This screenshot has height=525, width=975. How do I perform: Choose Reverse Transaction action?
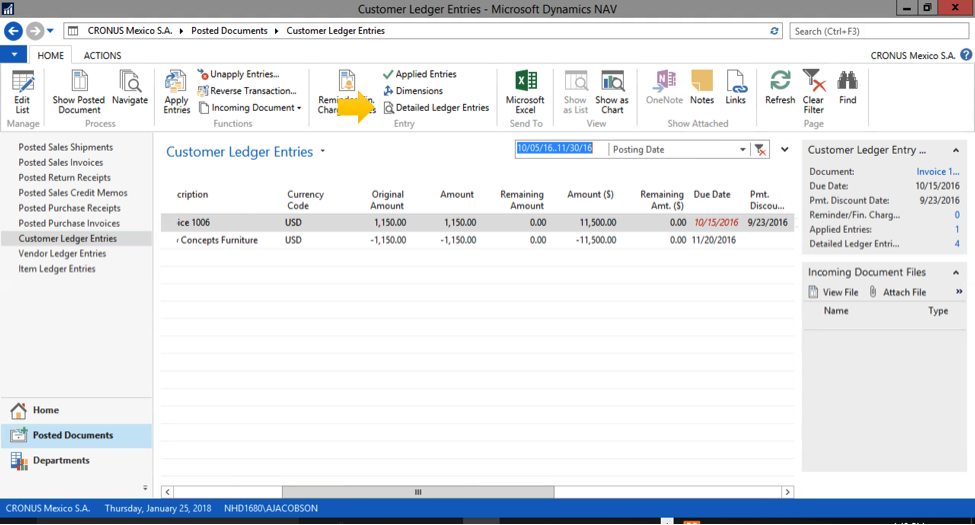tap(247, 91)
